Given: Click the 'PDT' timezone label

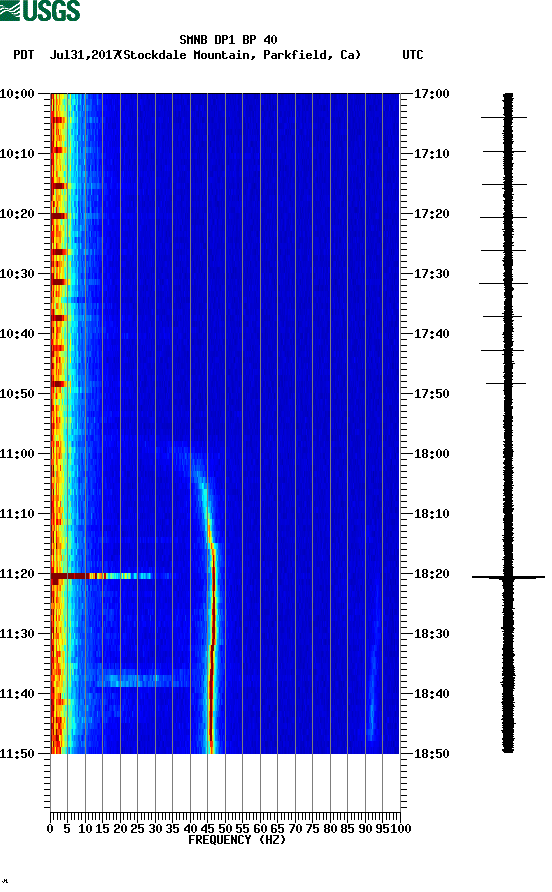Looking at the screenshot, I should pyautogui.click(x=23, y=55).
